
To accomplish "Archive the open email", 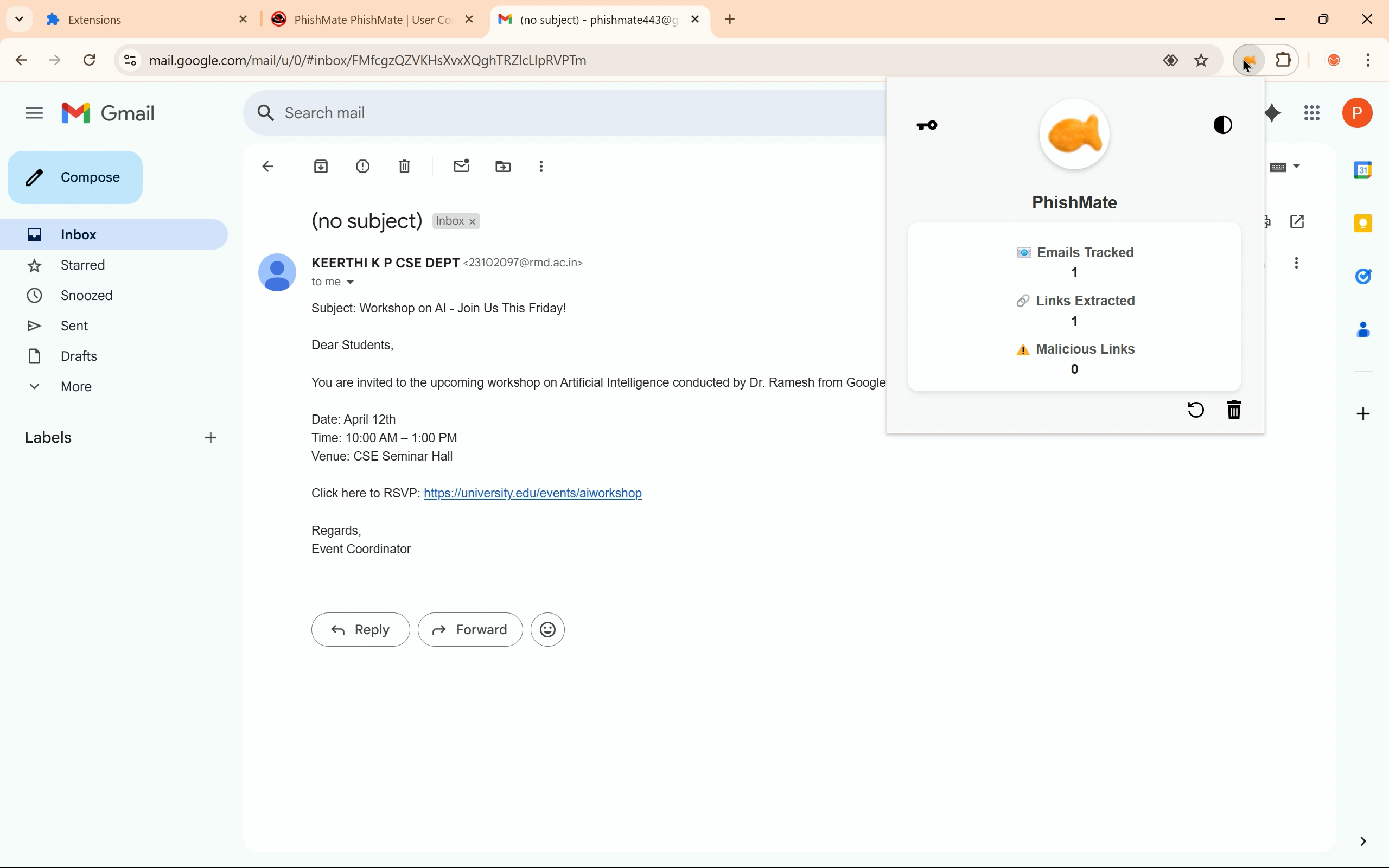I will (321, 167).
